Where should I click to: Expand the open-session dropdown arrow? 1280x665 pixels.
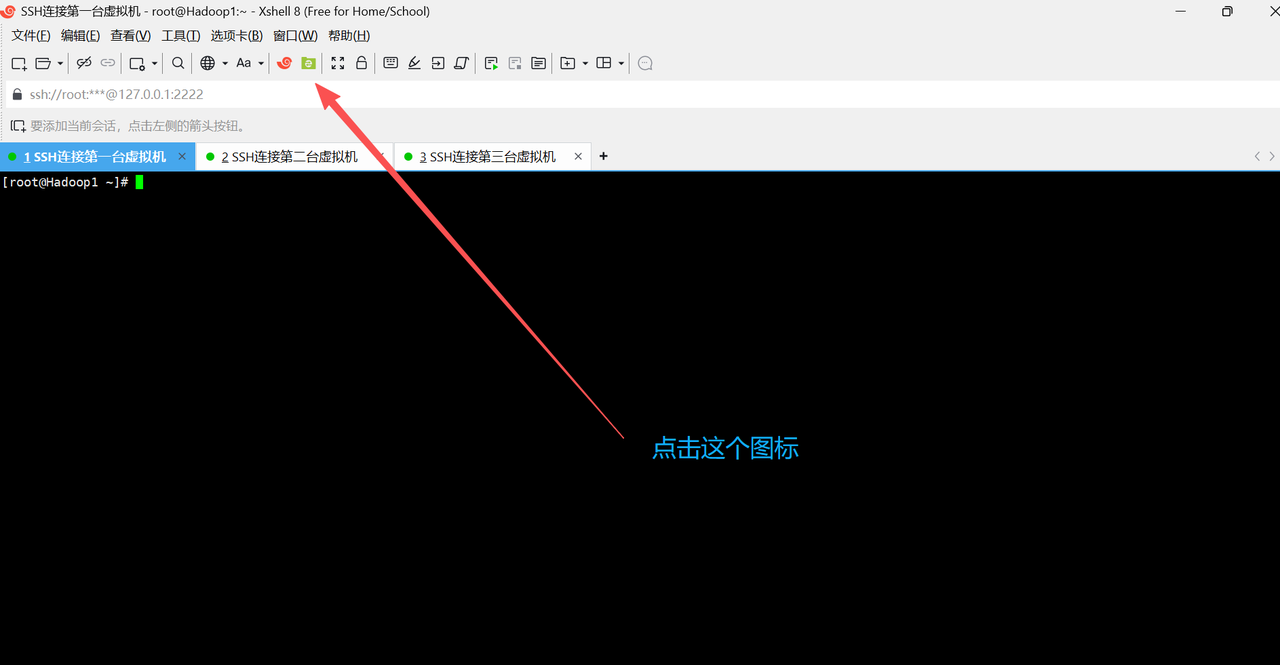click(60, 63)
